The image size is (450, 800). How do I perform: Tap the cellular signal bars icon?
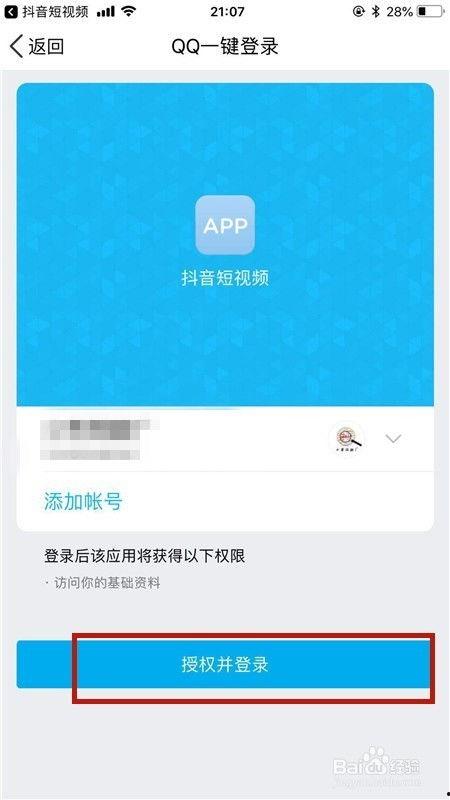coord(106,12)
